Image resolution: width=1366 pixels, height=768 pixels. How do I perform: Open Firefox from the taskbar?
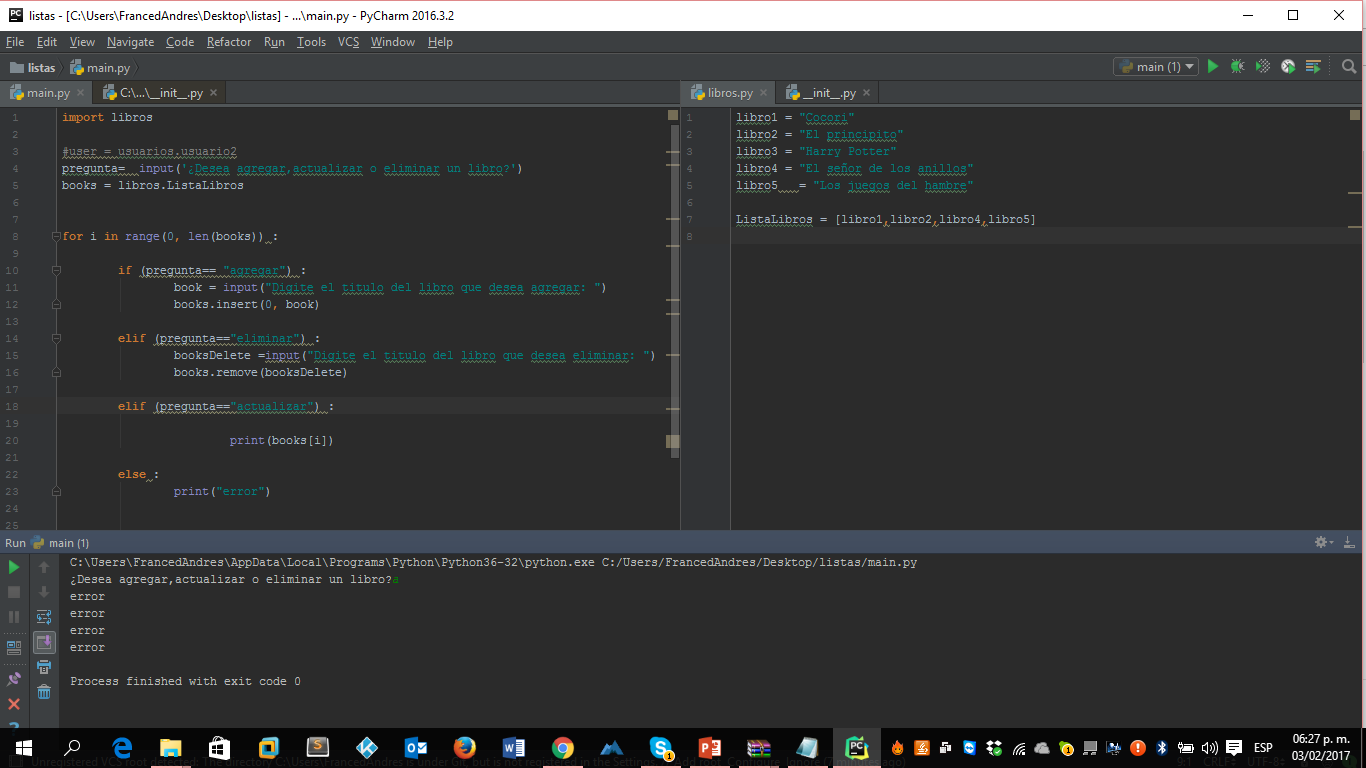[x=464, y=748]
